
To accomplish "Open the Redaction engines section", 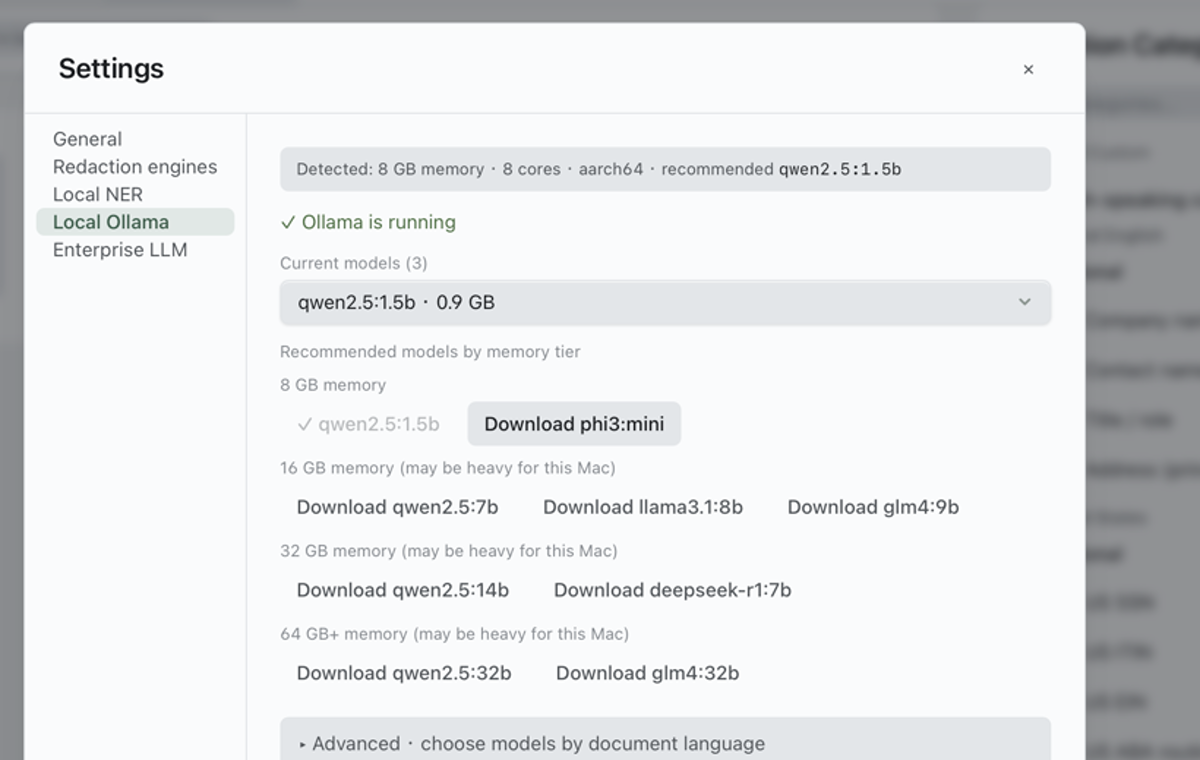I will [135, 167].
